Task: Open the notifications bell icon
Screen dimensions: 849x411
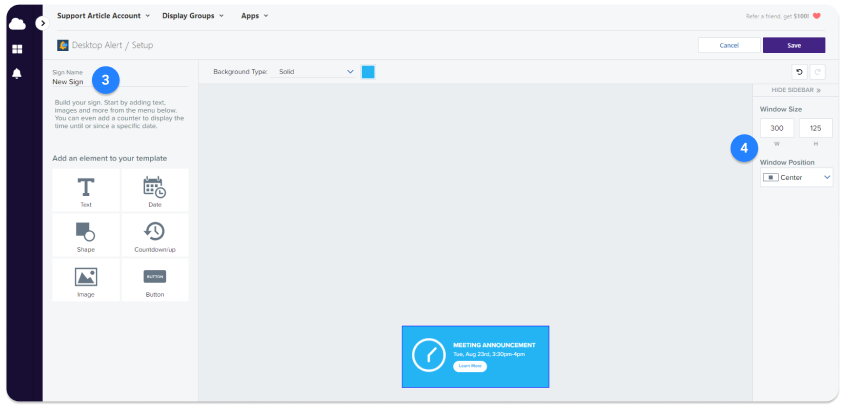Action: click(17, 74)
